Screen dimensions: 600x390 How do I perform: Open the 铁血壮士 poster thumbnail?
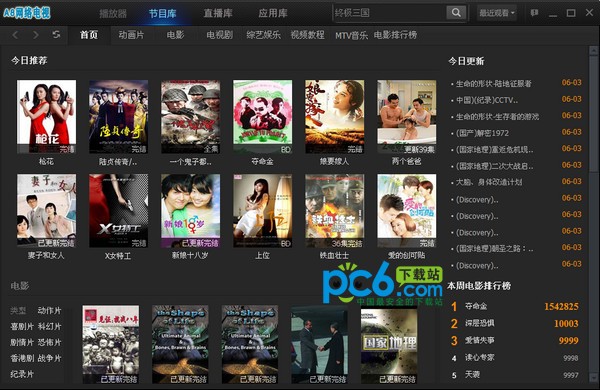pos(334,211)
